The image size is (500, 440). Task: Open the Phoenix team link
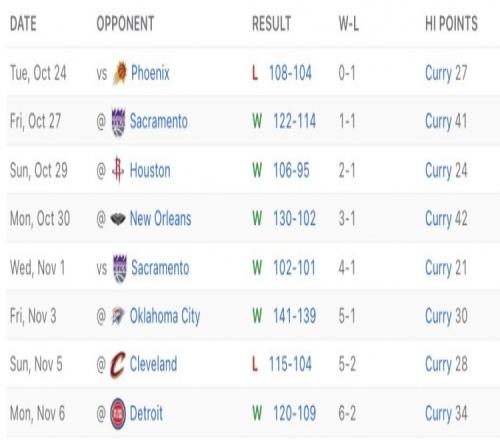pyautogui.click(x=150, y=73)
